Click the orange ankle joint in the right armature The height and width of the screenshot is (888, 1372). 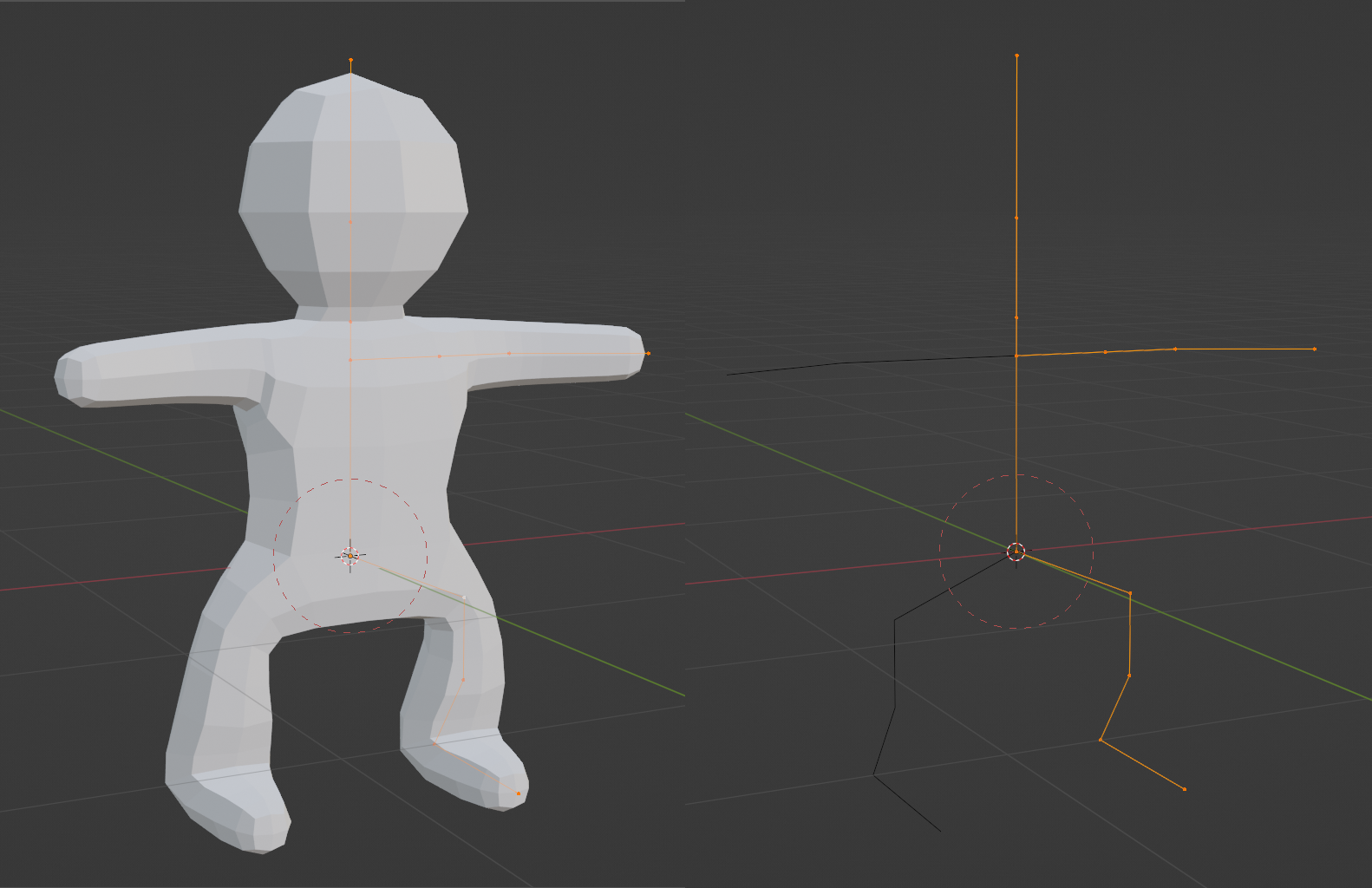(1101, 740)
